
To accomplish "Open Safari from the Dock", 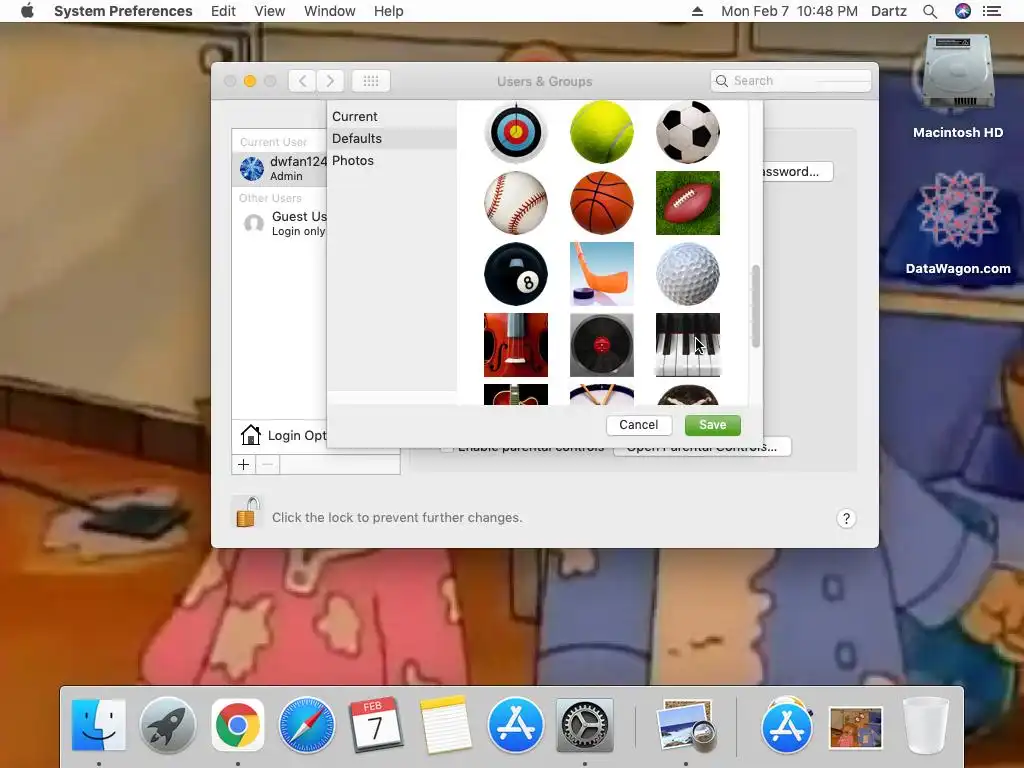I will [307, 725].
